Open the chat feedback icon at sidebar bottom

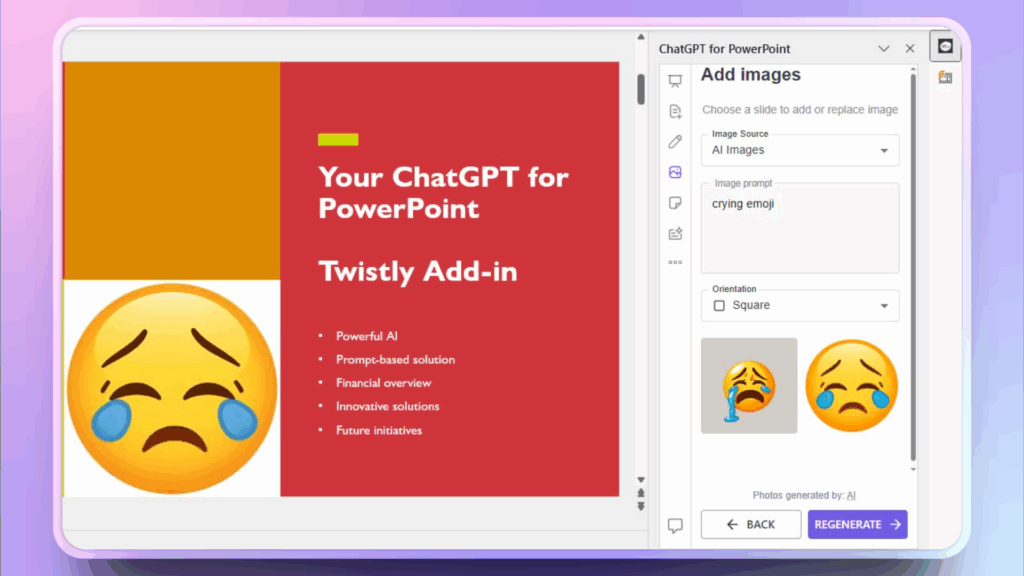[x=675, y=525]
